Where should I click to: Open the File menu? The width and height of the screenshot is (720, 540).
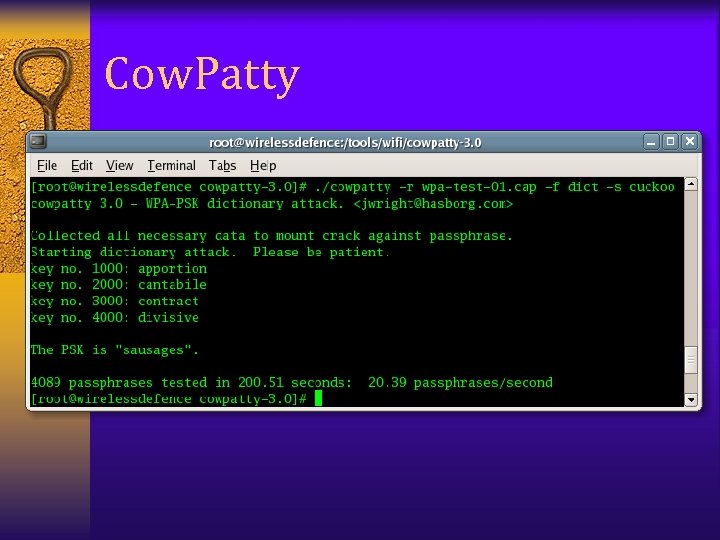point(47,165)
